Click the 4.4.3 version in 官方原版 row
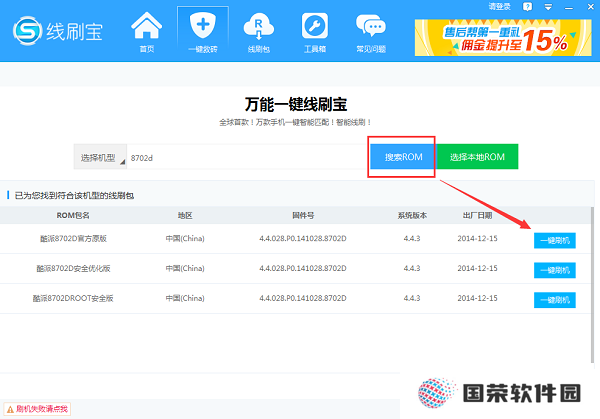The width and height of the screenshot is (600, 419). (412, 238)
